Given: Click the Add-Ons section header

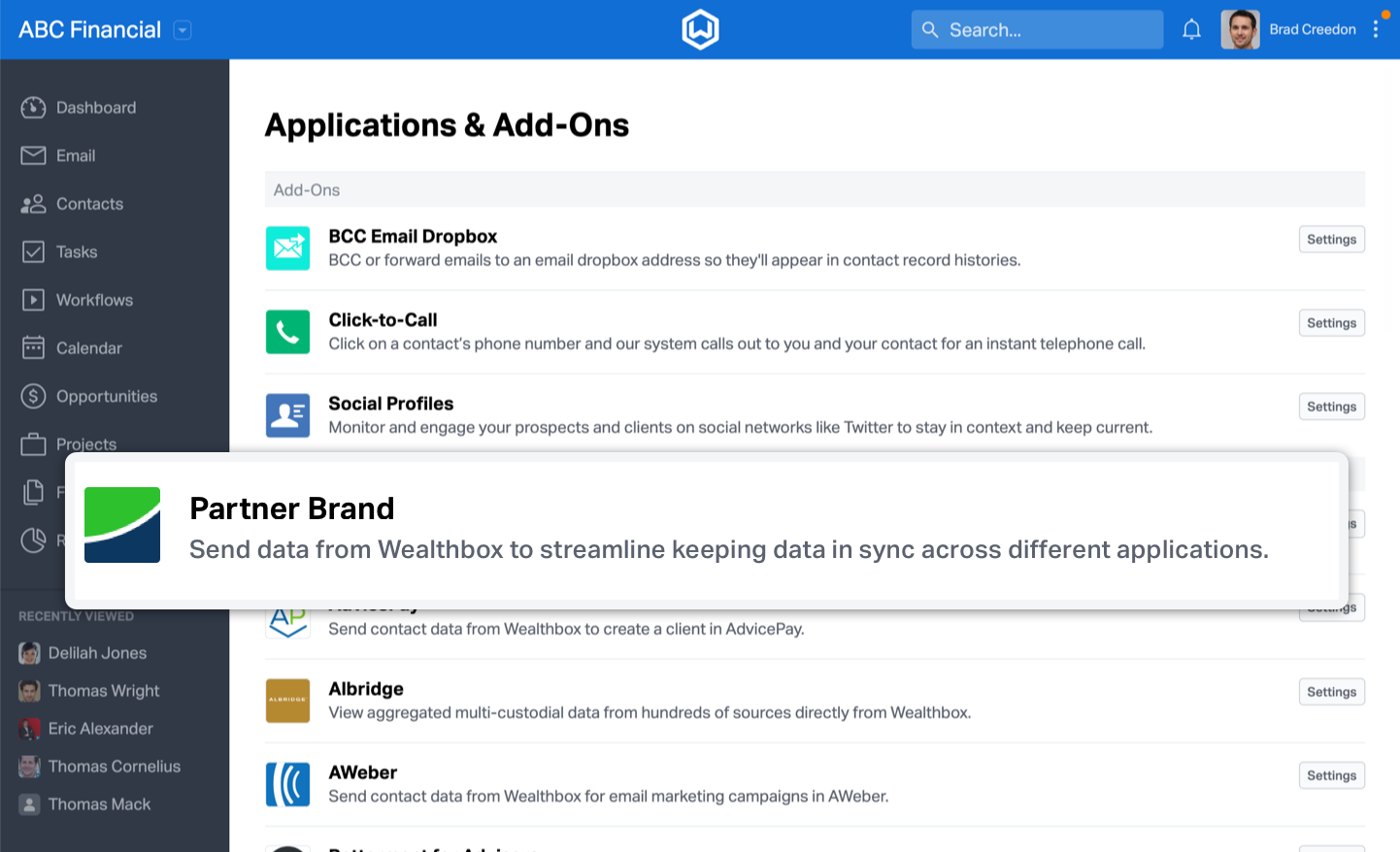Looking at the screenshot, I should (x=815, y=190).
